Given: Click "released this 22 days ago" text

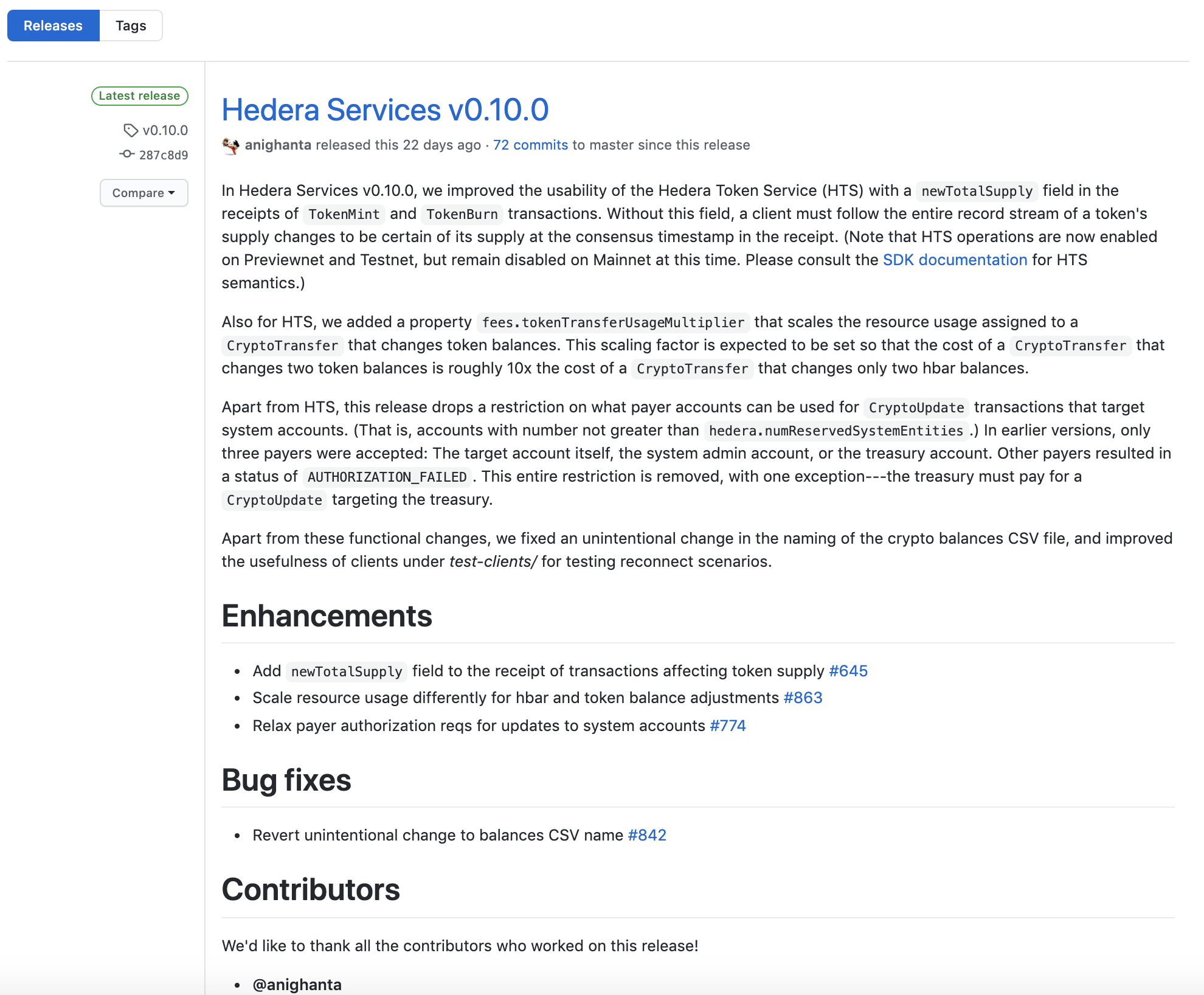Looking at the screenshot, I should click(x=398, y=145).
